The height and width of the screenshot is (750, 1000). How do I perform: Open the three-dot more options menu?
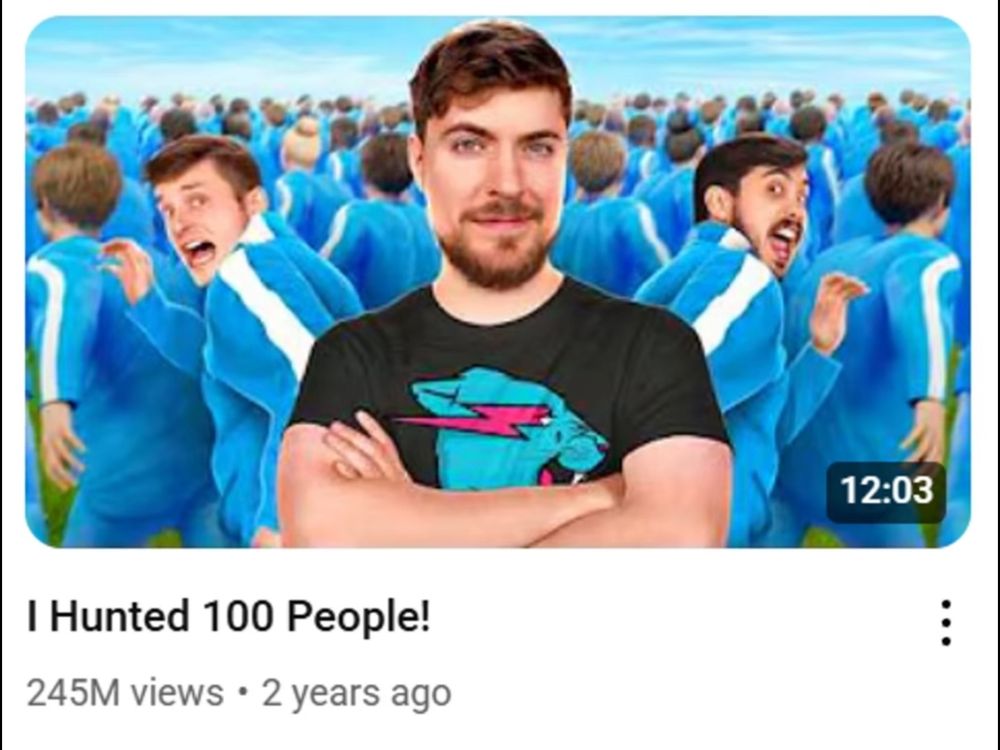click(946, 623)
